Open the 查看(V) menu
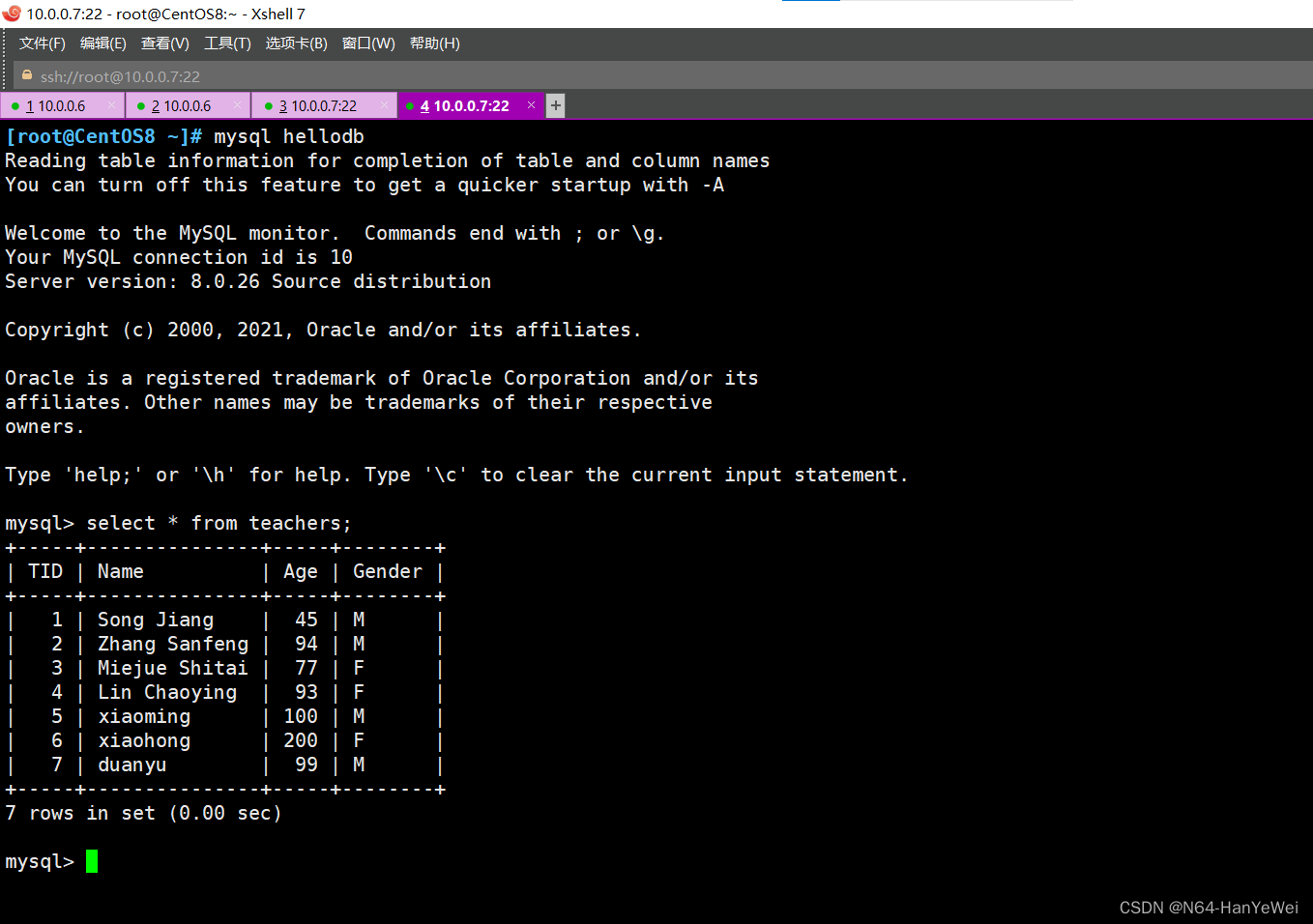1313x924 pixels. pyautogui.click(x=164, y=43)
